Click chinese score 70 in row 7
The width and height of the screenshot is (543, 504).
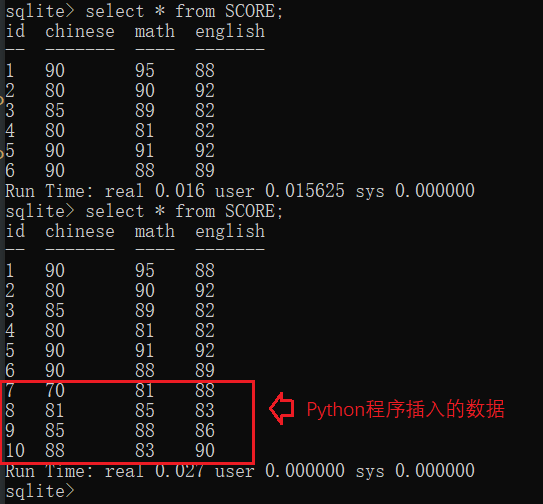pos(55,390)
